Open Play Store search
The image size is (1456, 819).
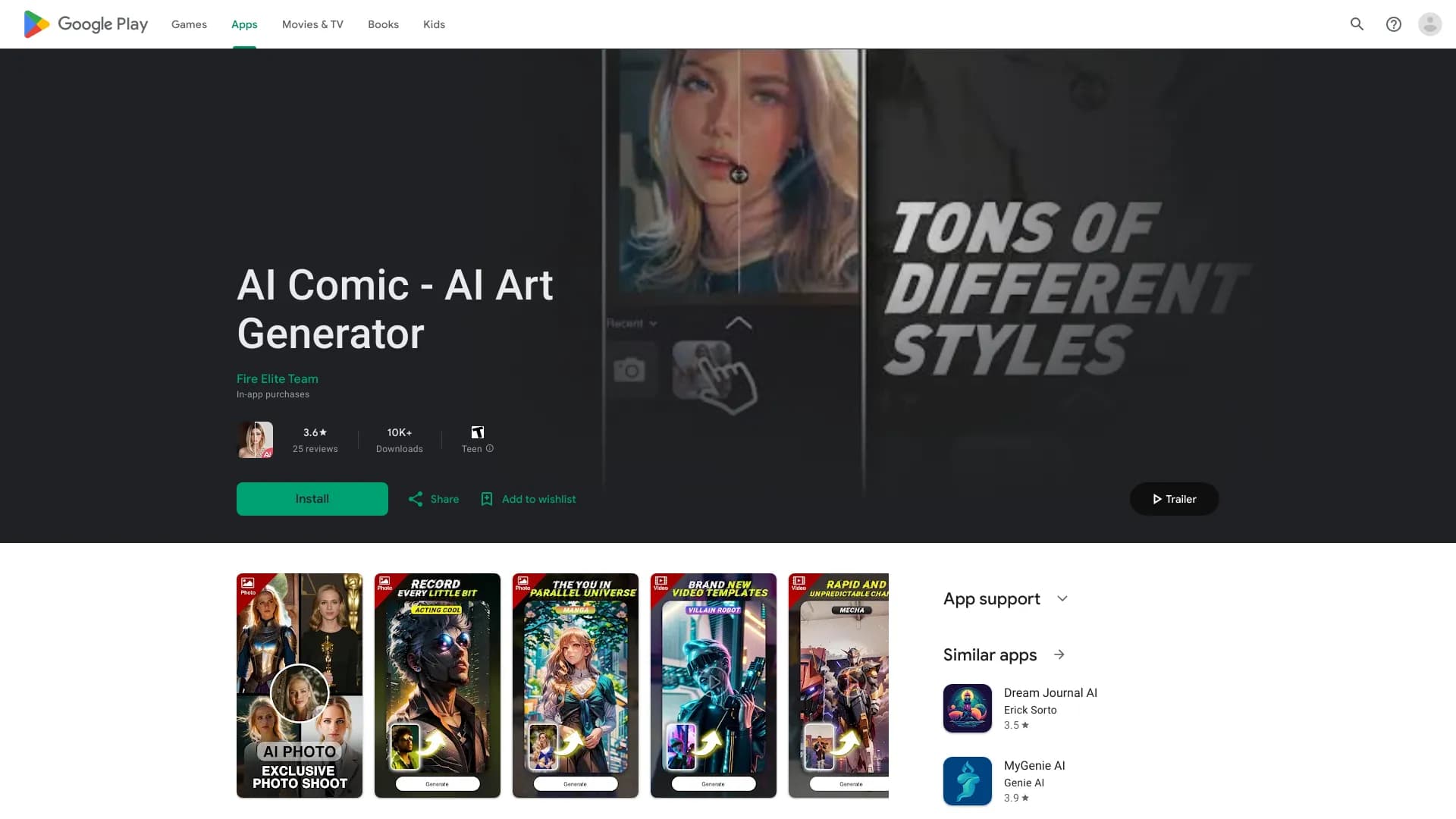(1357, 24)
